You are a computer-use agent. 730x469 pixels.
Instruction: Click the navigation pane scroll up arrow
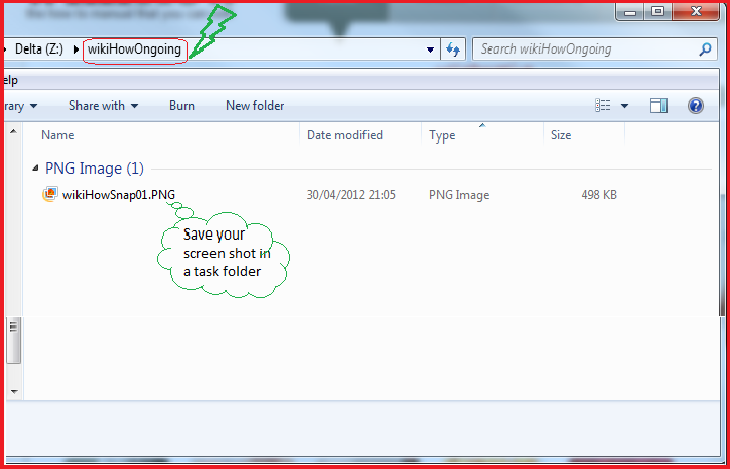(x=13, y=131)
